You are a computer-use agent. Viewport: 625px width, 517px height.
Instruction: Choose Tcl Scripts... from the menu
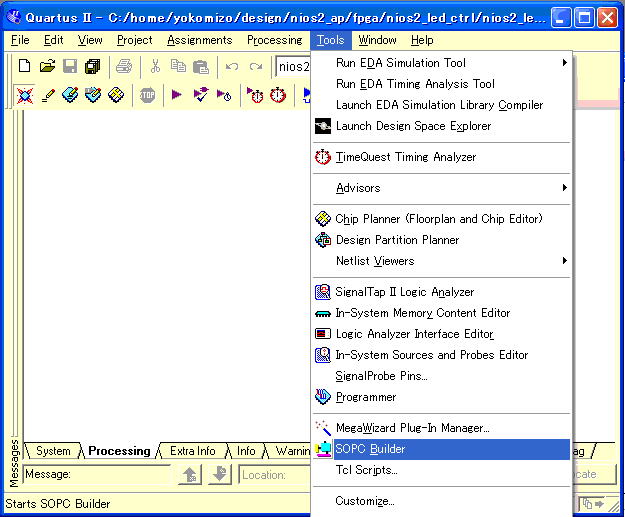click(x=442, y=470)
